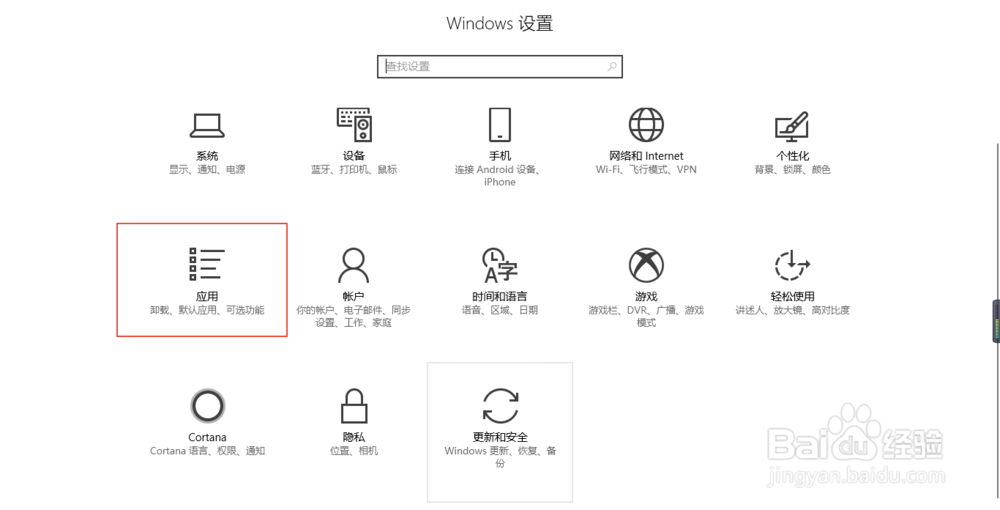Click the magnifier search icon in search box
The width and height of the screenshot is (1000, 510).
(x=612, y=66)
